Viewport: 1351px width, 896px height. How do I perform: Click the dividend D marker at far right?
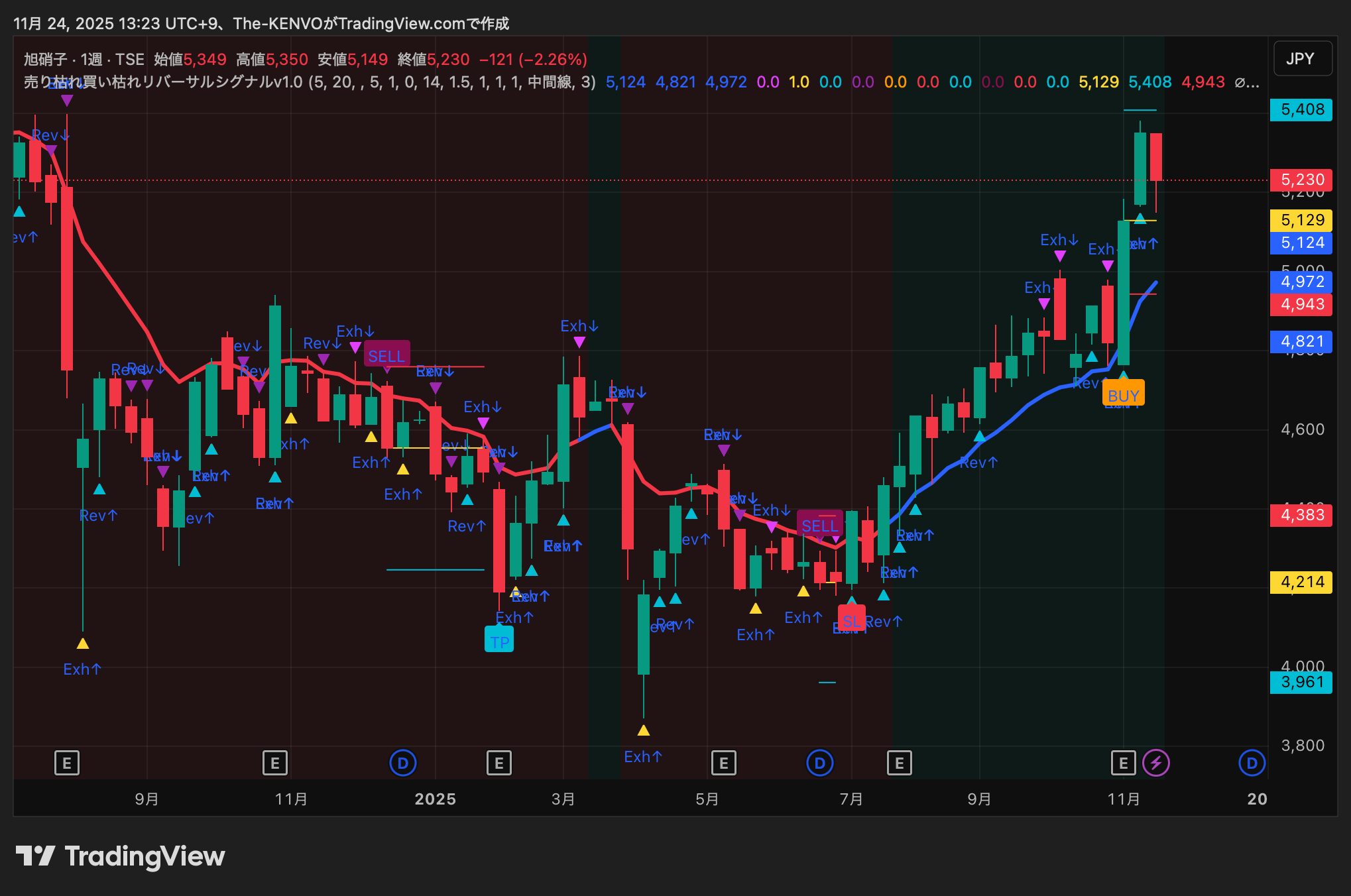1252,763
